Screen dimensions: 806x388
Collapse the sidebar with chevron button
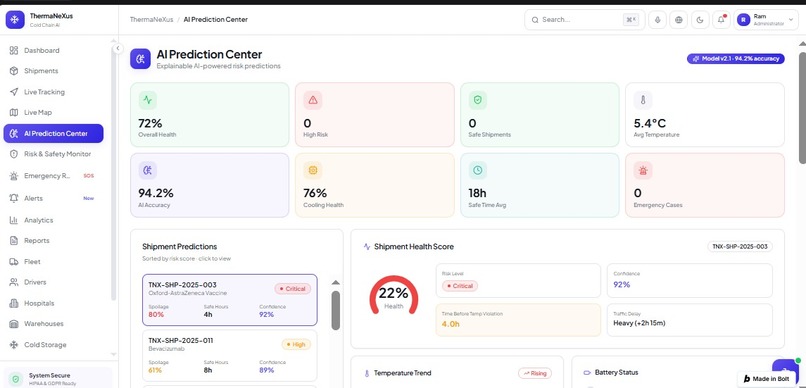(118, 48)
